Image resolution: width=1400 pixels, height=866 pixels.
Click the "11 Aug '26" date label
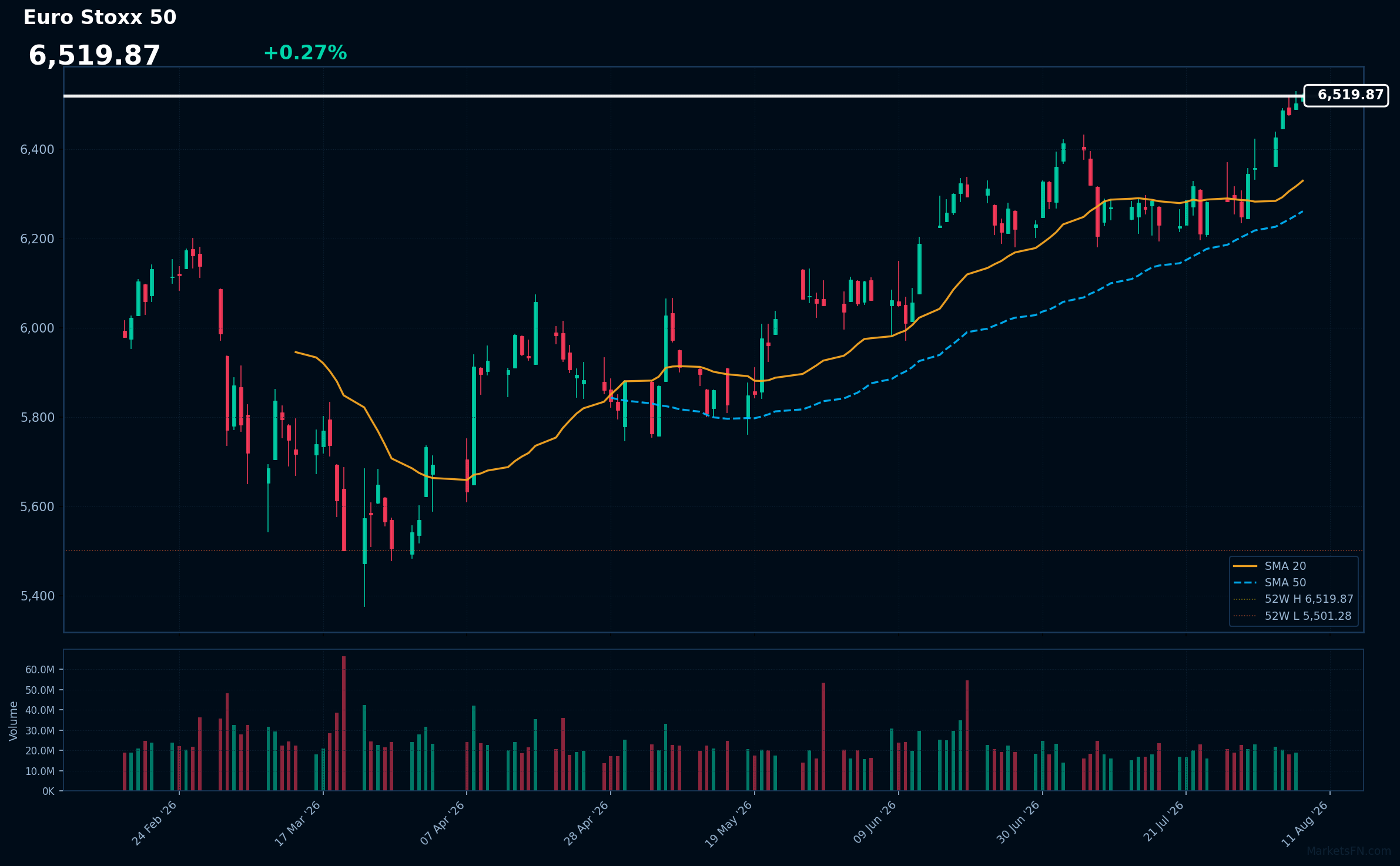click(x=1305, y=824)
